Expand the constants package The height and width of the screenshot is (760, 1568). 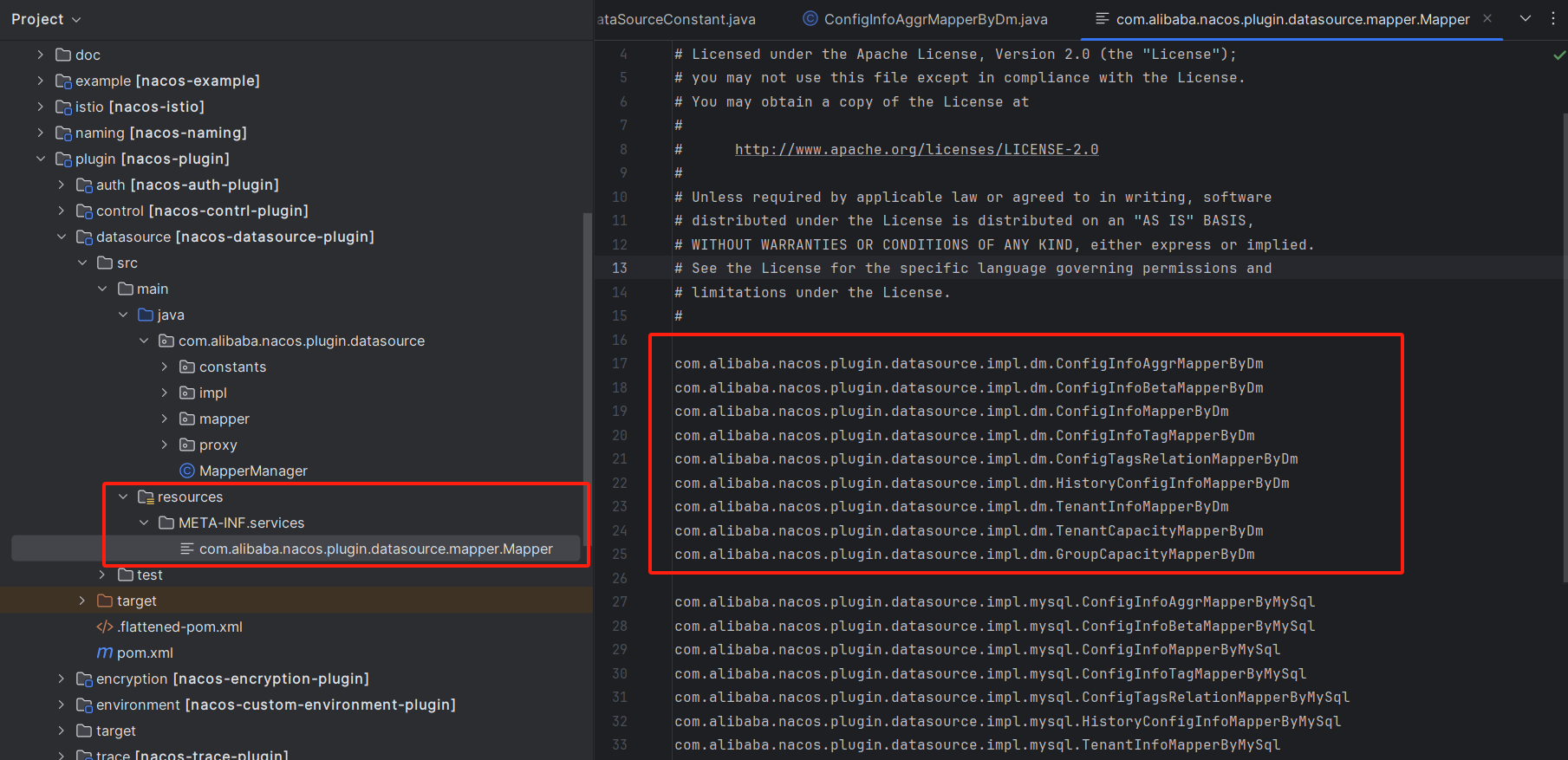tap(165, 367)
